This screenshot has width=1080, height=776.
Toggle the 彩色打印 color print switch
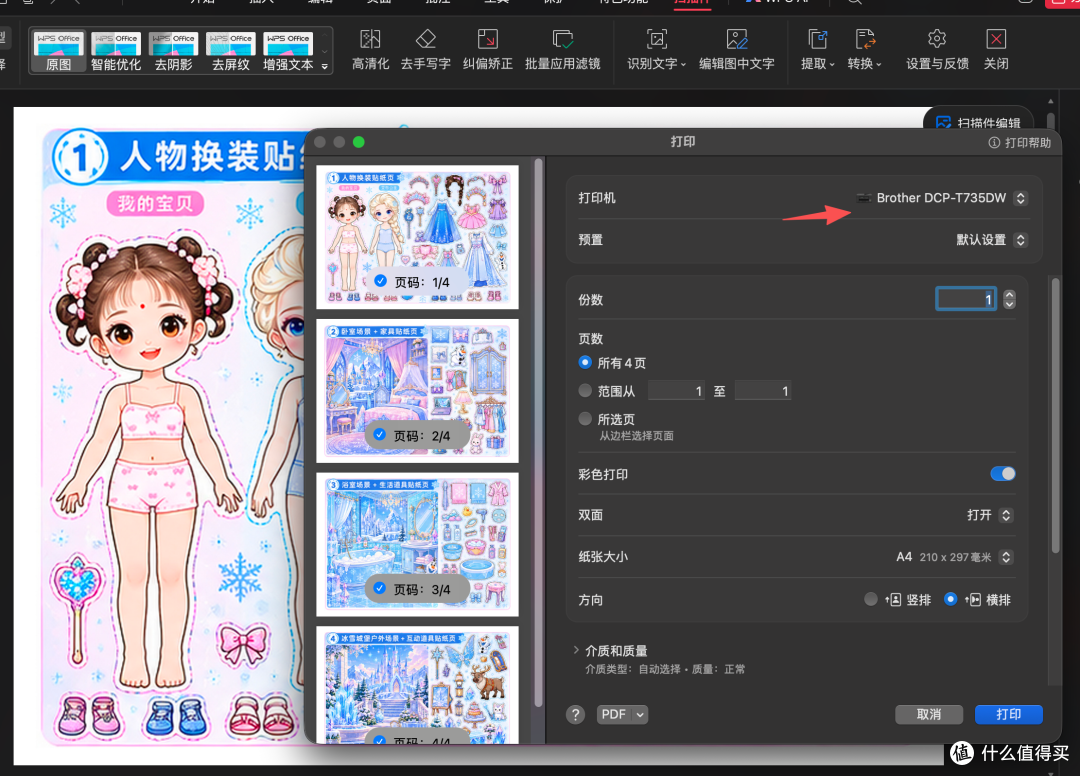click(1003, 474)
